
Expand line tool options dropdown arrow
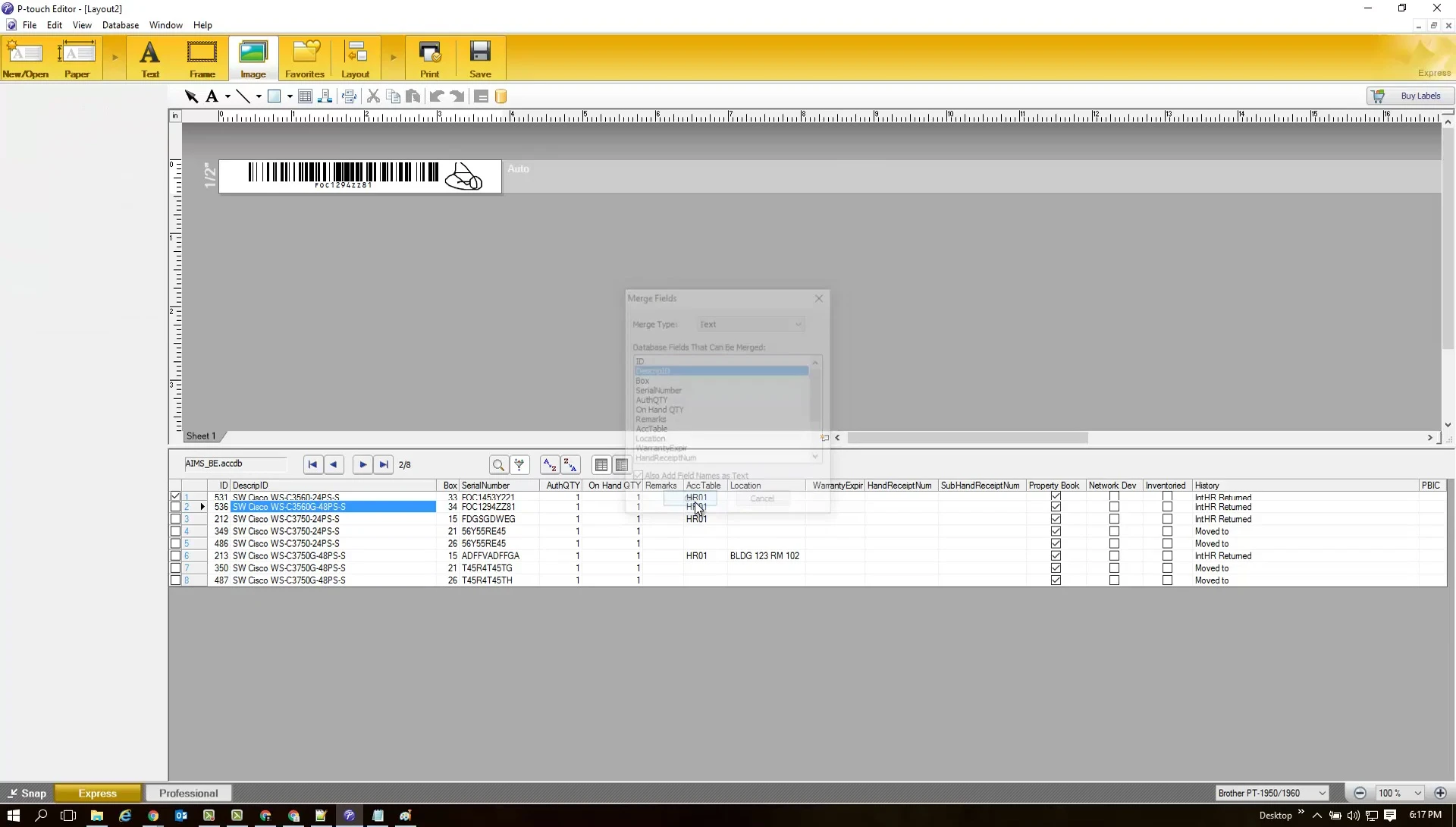[x=259, y=97]
